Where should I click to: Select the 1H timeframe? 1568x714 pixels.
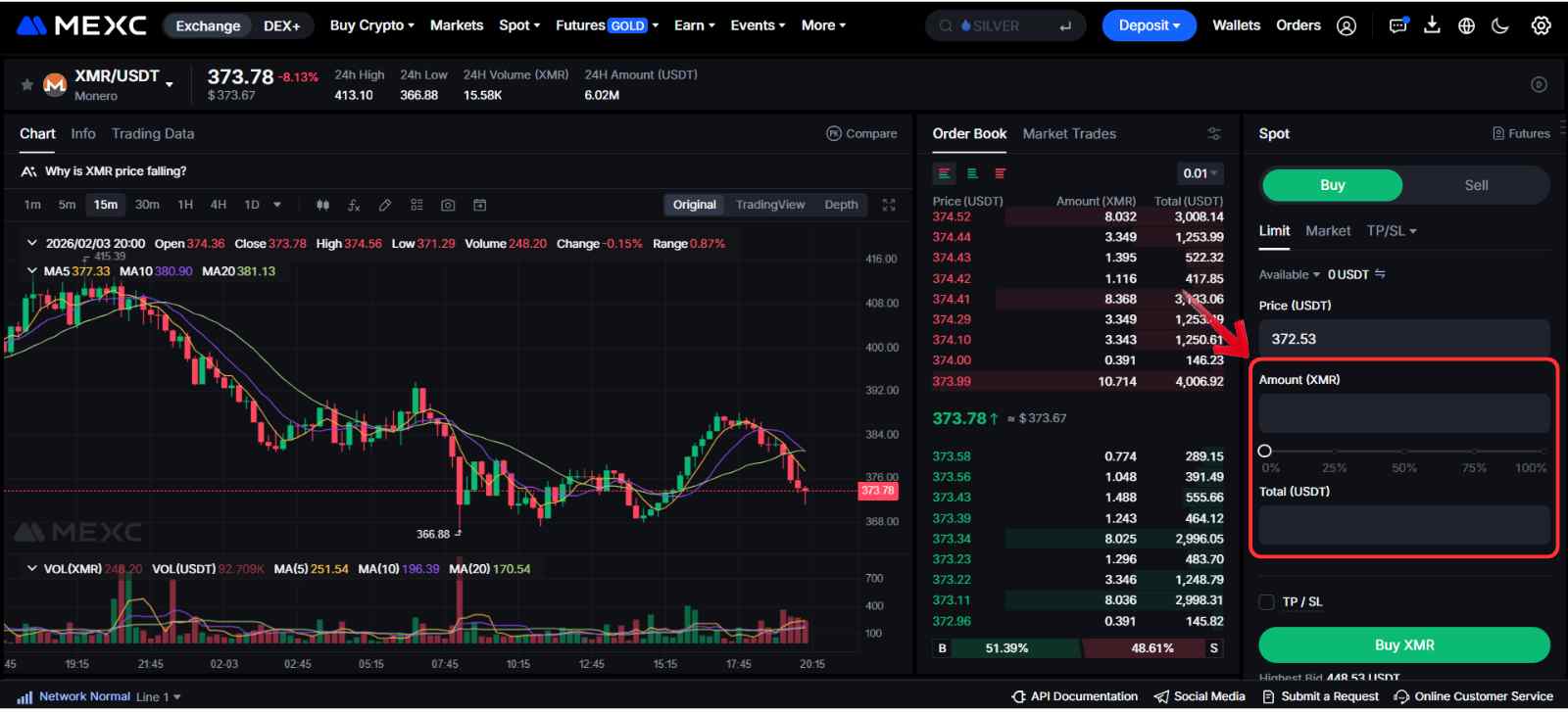pos(185,205)
